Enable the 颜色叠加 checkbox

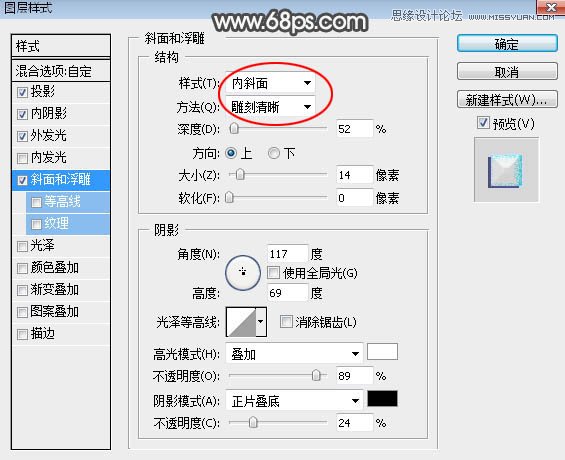pos(22,268)
